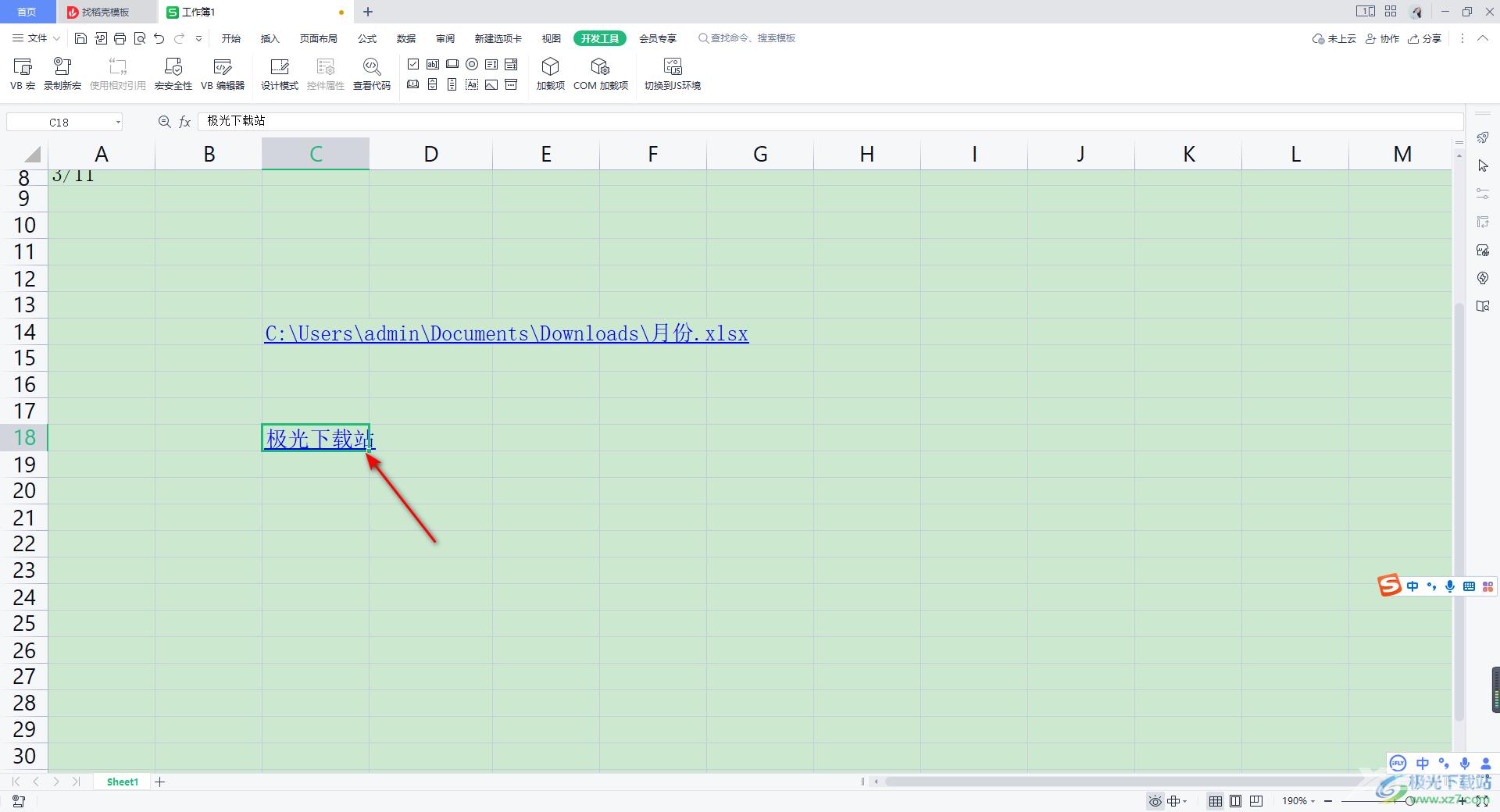Expand the quick access toolbar customize arrow
This screenshot has height=812, width=1500.
click(198, 38)
